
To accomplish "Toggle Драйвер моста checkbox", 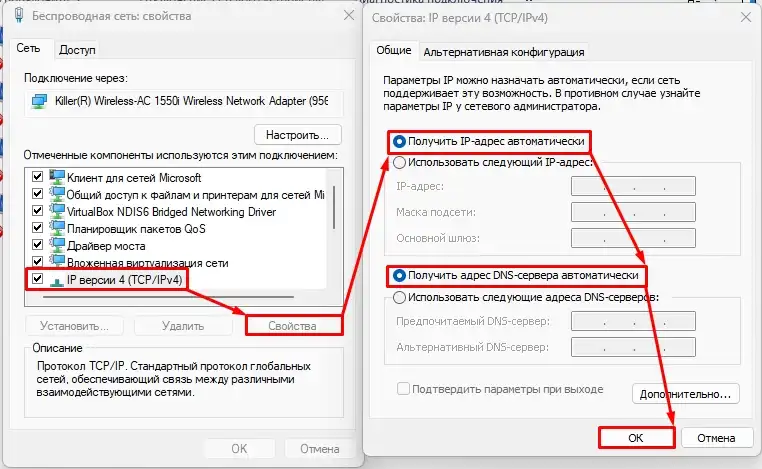I will click(x=37, y=244).
